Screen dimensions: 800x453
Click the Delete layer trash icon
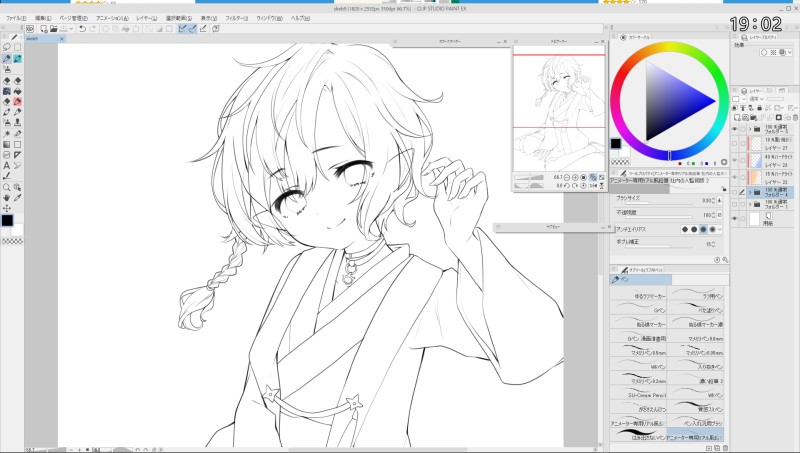pos(795,117)
